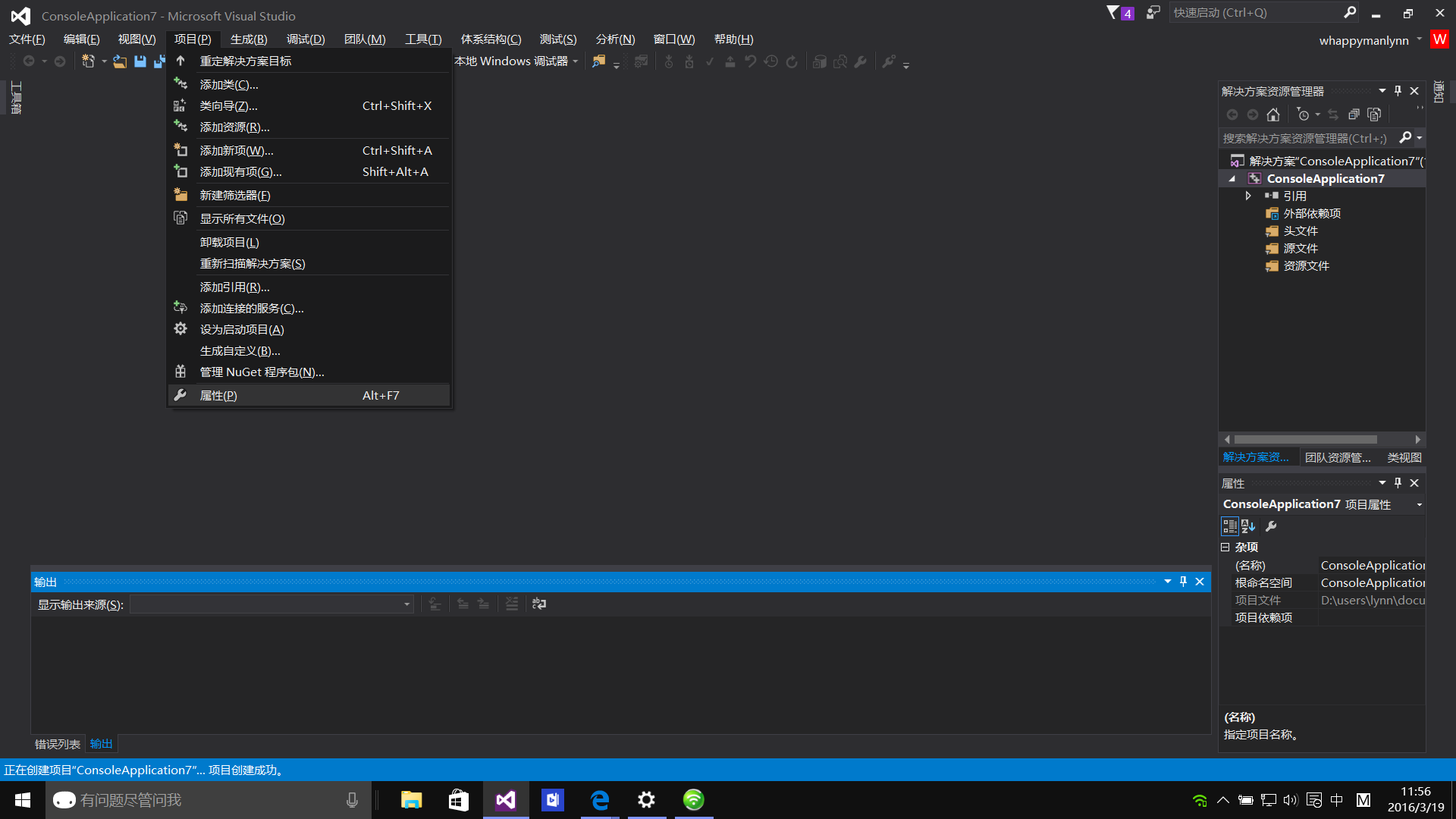
Task: Click the Find in Files folder-search icon
Action: click(599, 61)
